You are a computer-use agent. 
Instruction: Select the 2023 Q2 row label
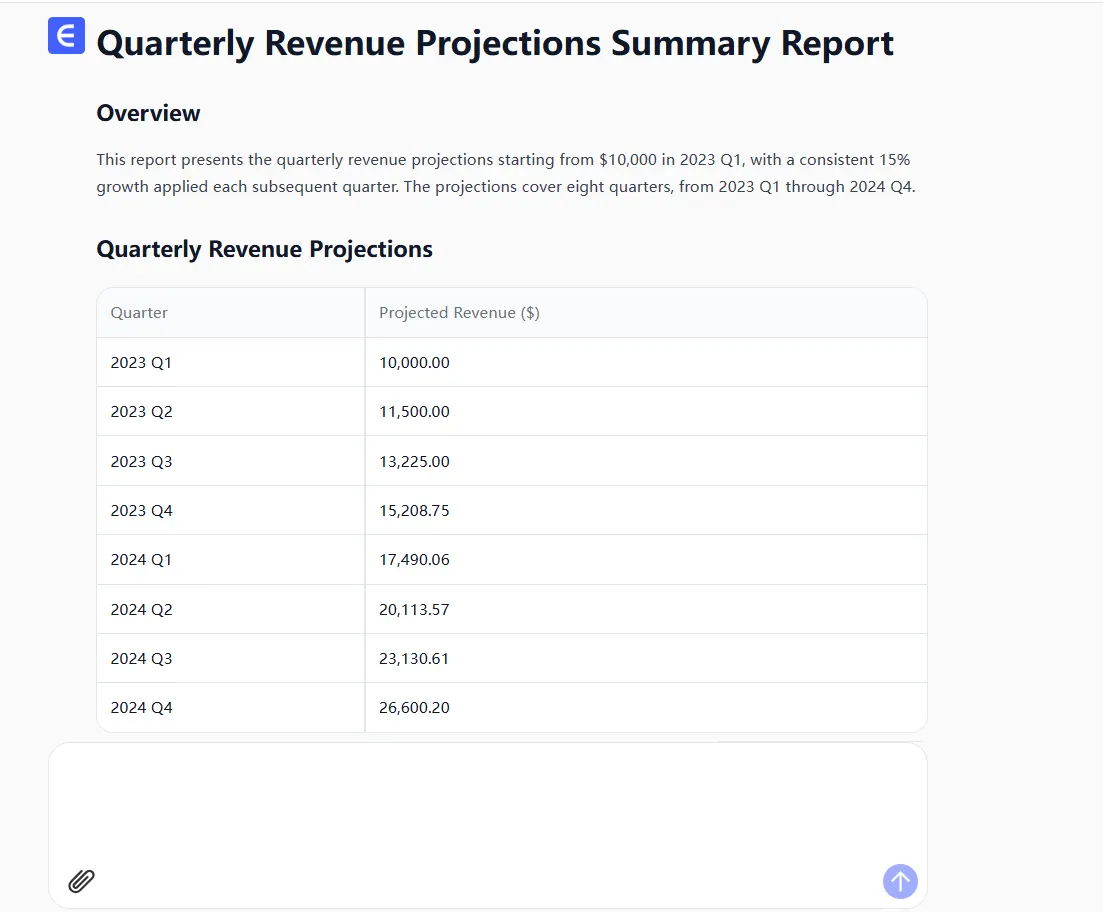141,412
